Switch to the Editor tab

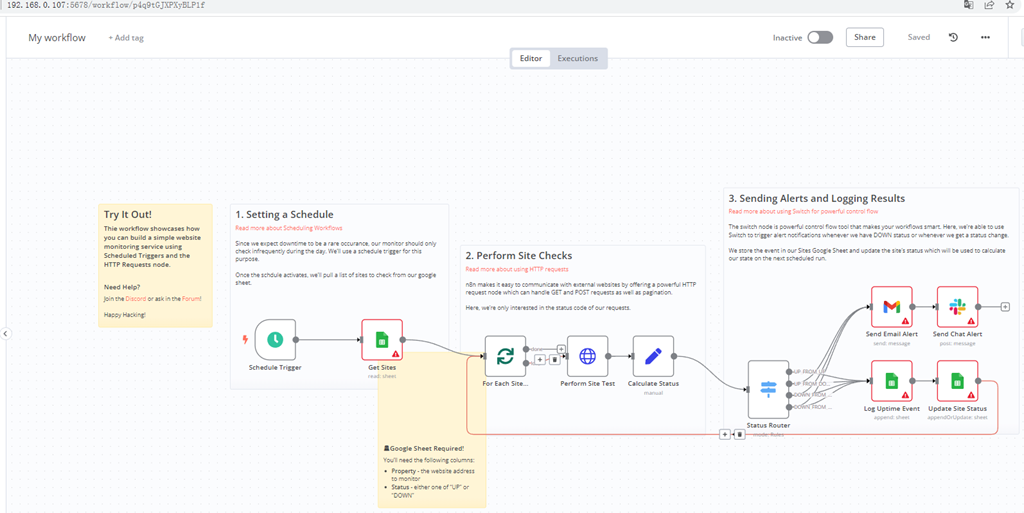pyautogui.click(x=531, y=58)
